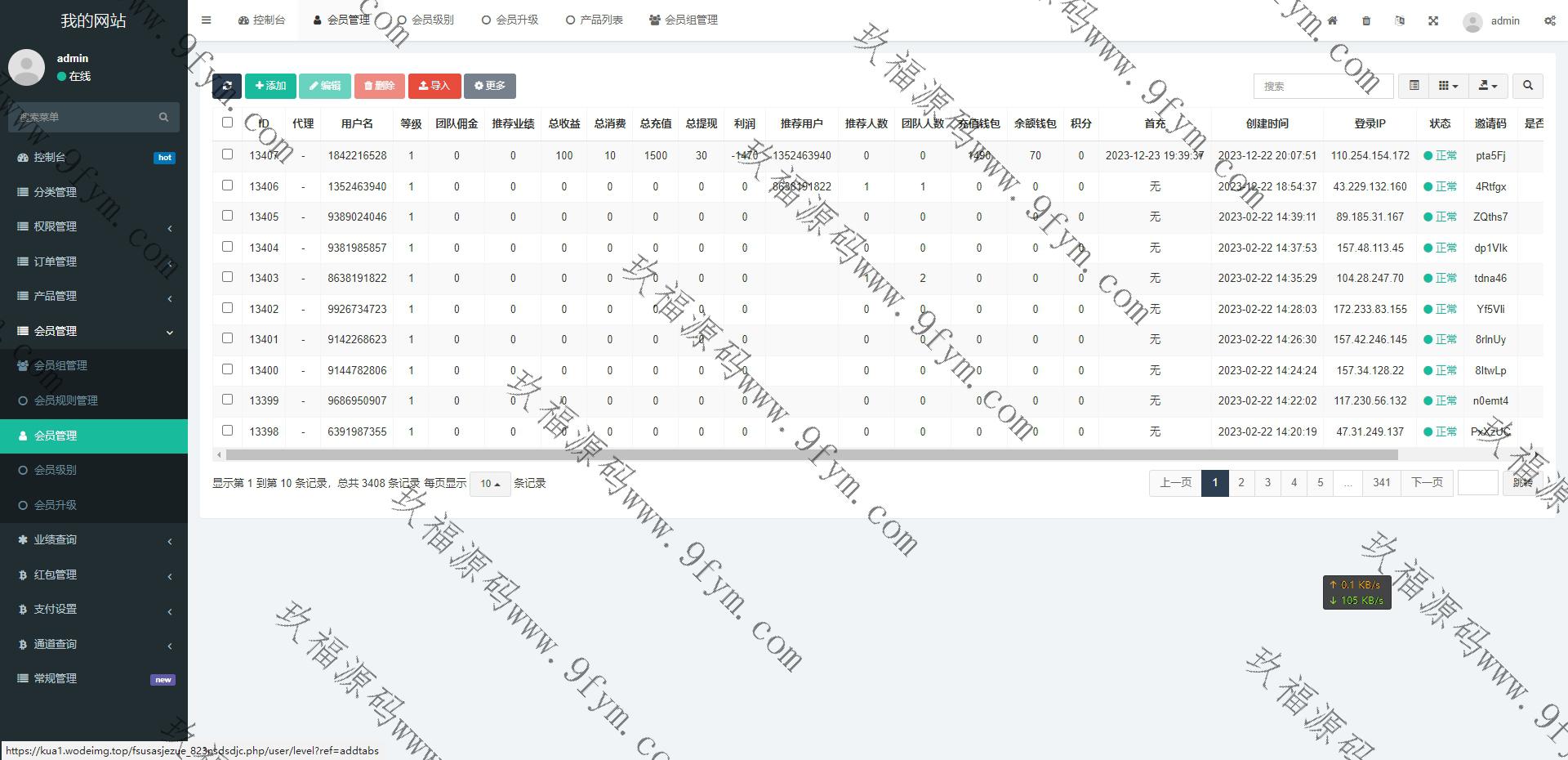Tick the checkbox for row 13402

[227, 308]
